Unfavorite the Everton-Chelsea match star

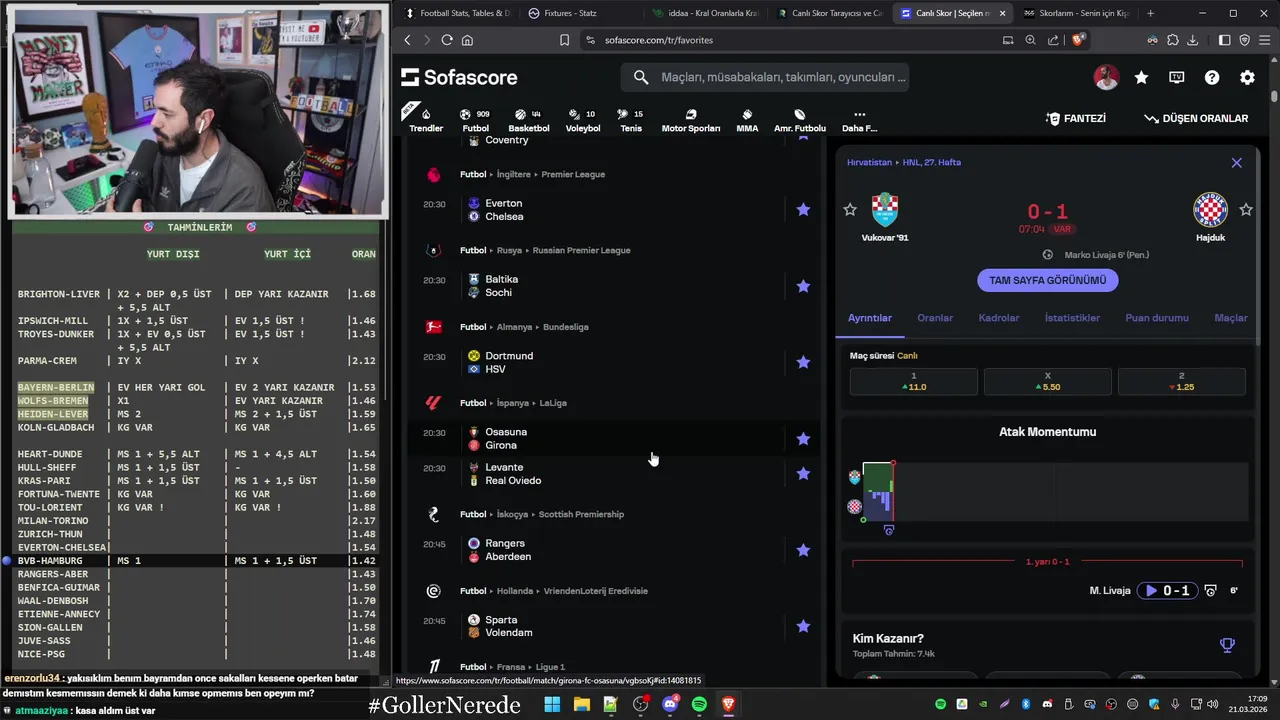[x=803, y=209]
